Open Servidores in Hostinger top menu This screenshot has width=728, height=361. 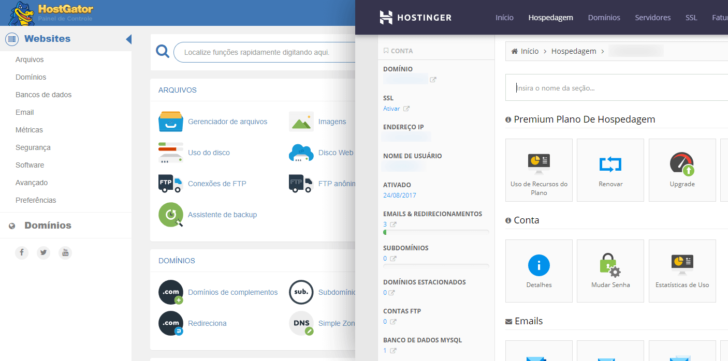(653, 18)
